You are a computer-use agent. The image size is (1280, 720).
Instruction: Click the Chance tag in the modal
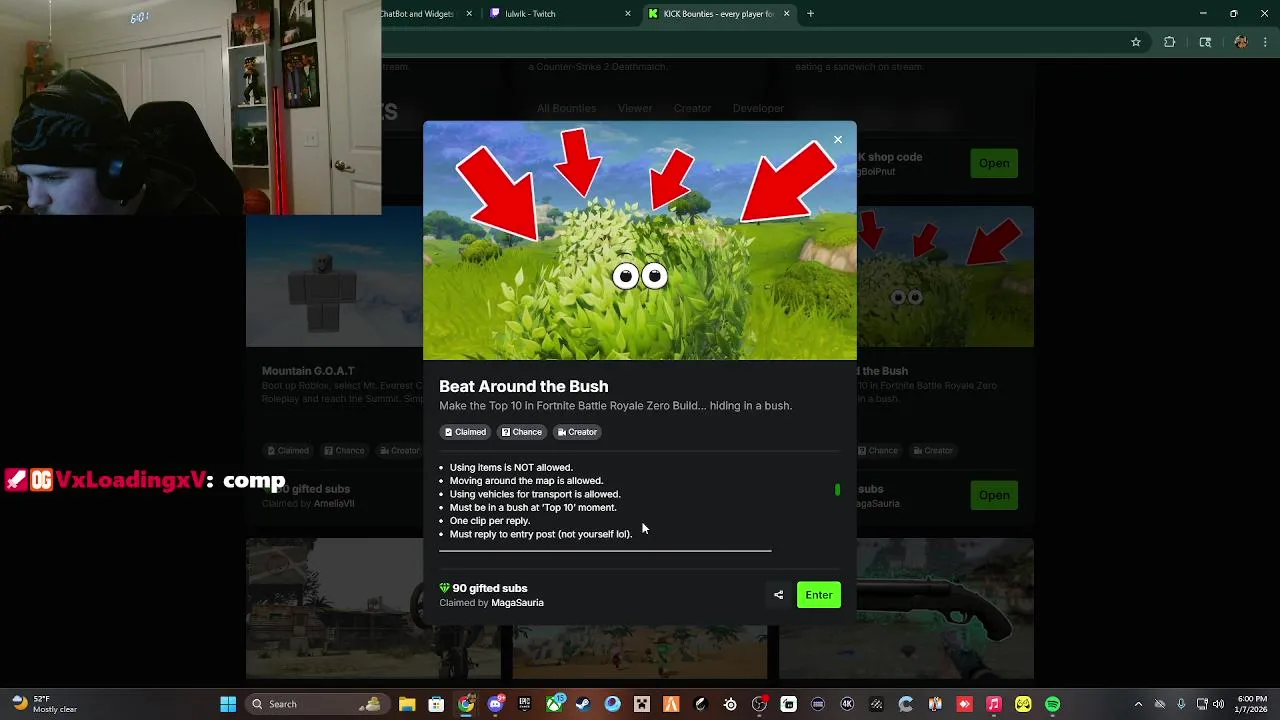(x=521, y=432)
